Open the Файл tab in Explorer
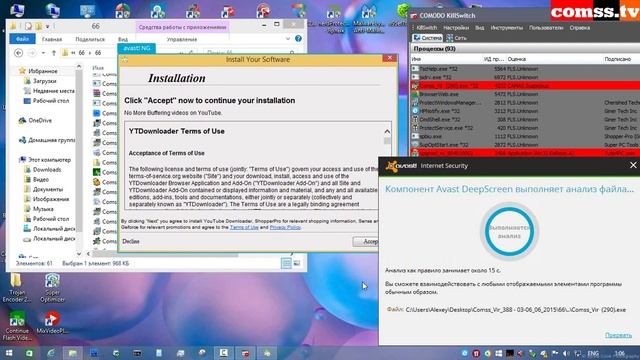The height and width of the screenshot is (360, 640). [22, 39]
